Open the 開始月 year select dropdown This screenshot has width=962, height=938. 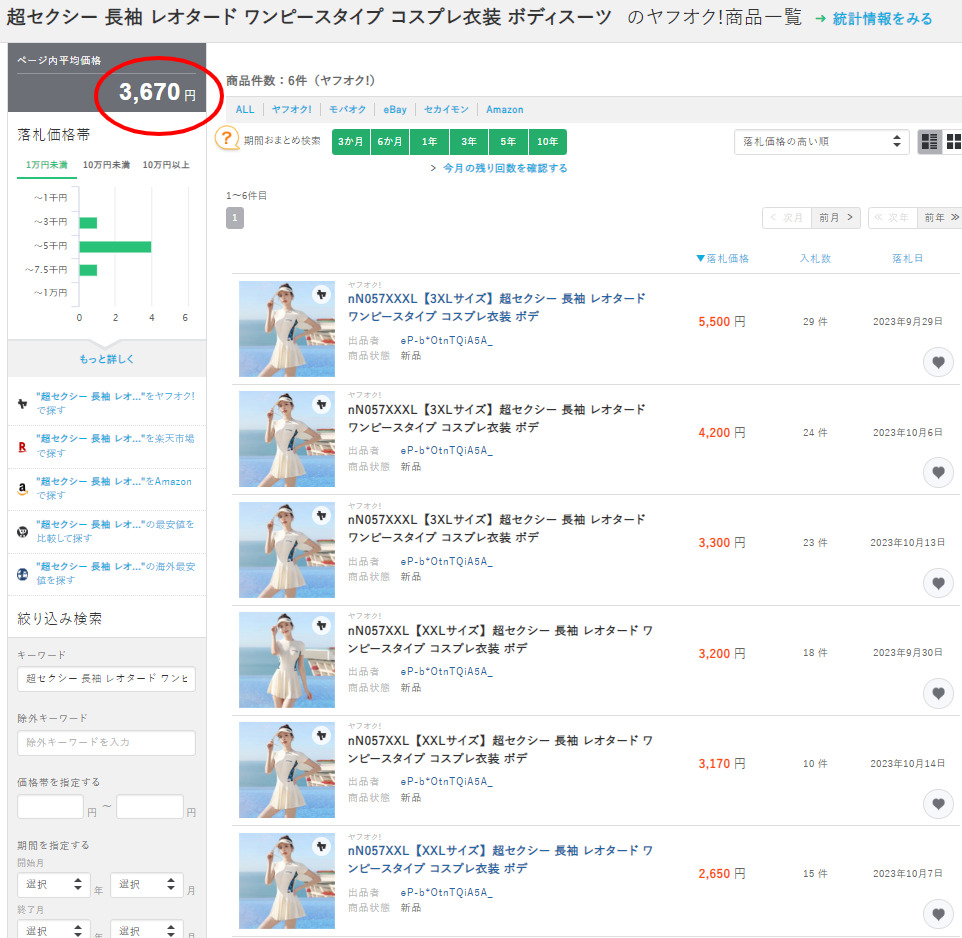click(53, 885)
